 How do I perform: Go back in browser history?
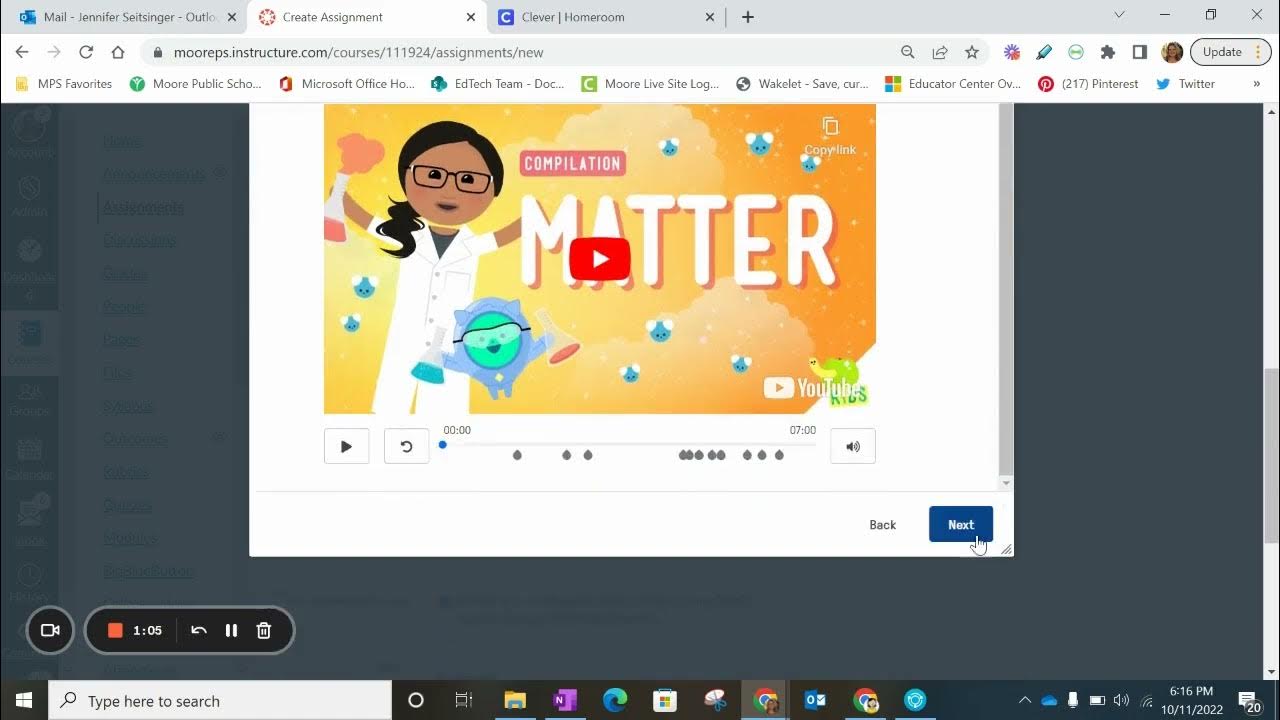pyautogui.click(x=22, y=52)
